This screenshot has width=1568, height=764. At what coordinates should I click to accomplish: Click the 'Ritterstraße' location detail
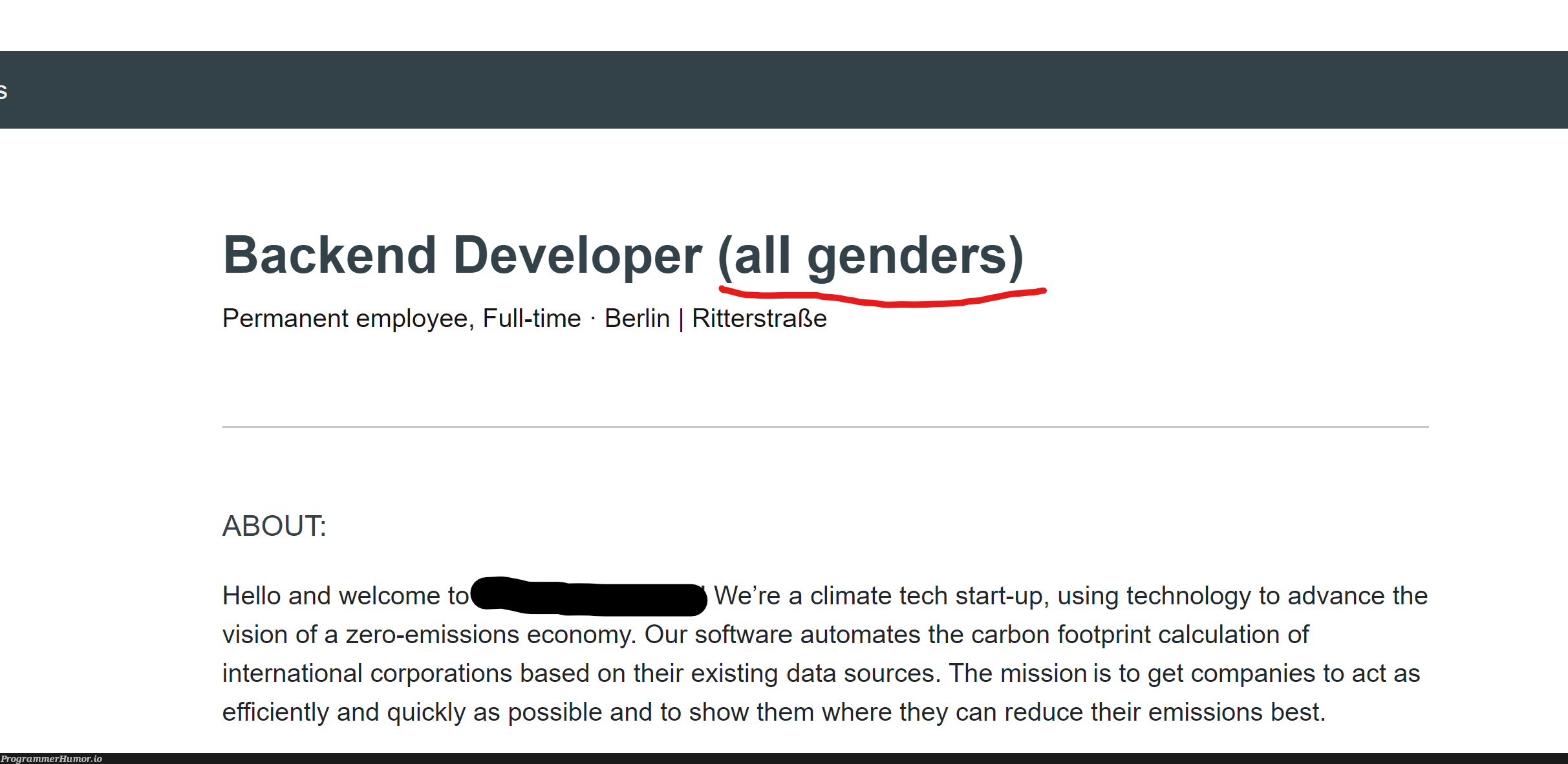[757, 319]
